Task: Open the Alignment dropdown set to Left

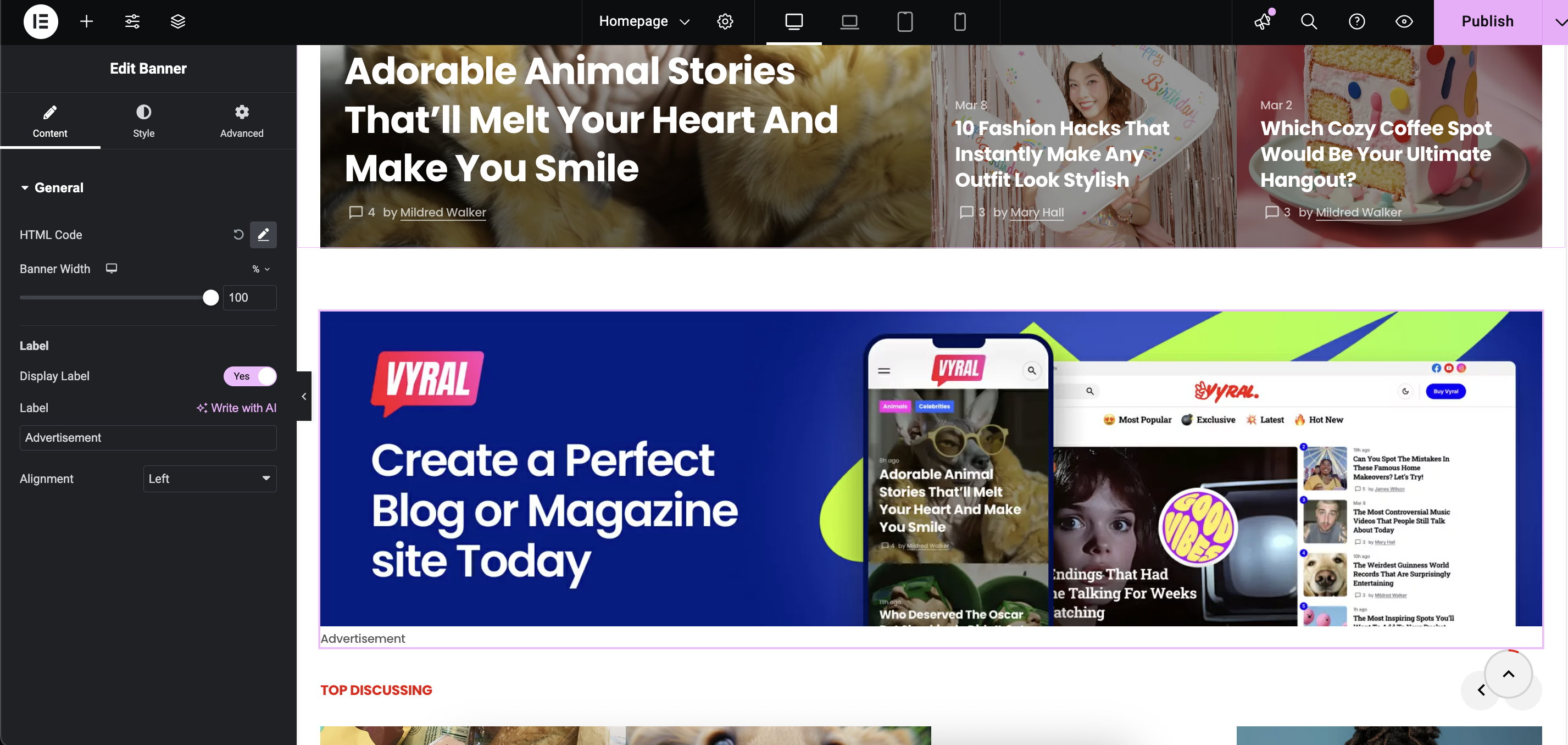Action: [x=210, y=479]
